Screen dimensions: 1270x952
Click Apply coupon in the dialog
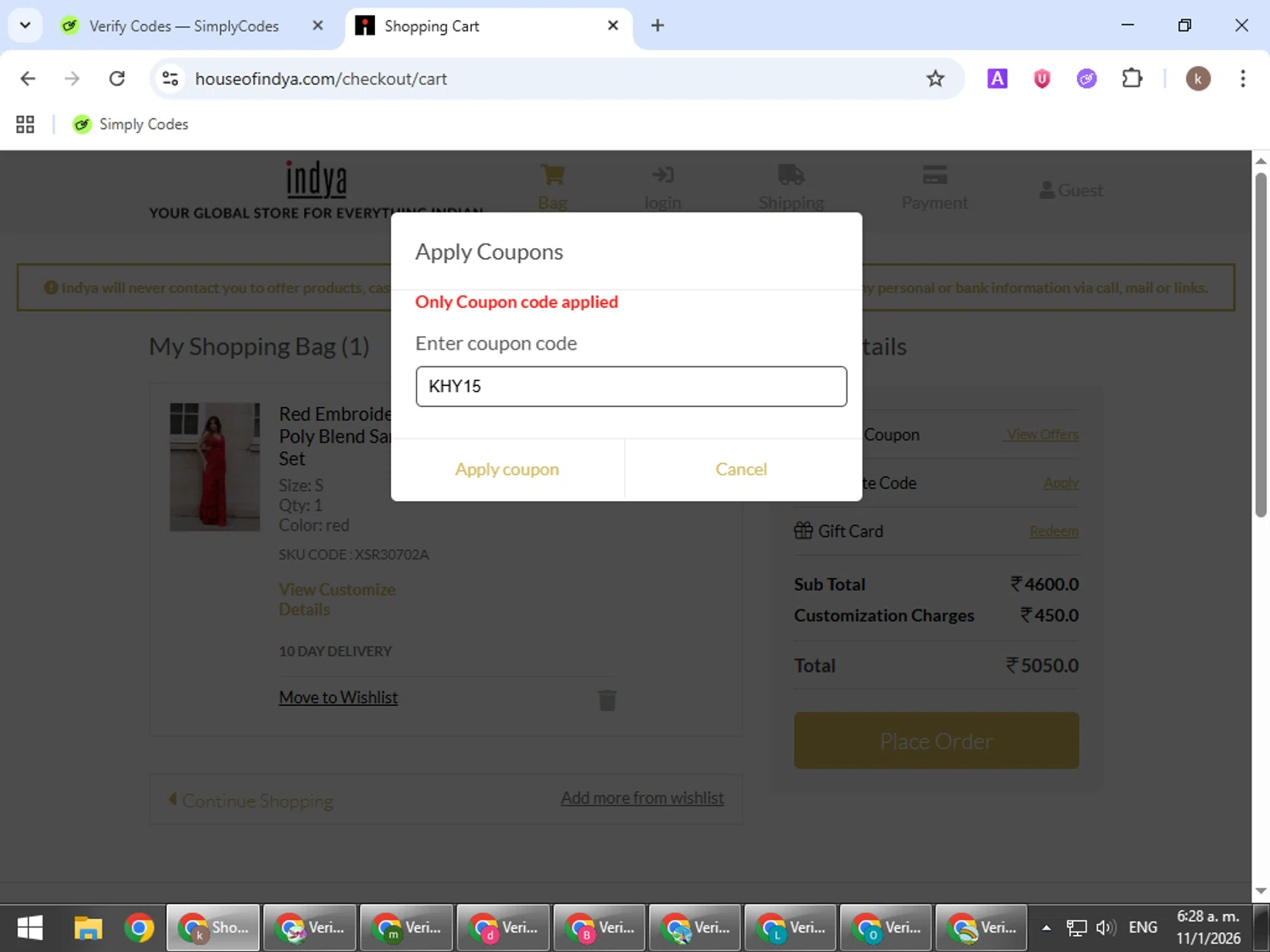coord(506,470)
